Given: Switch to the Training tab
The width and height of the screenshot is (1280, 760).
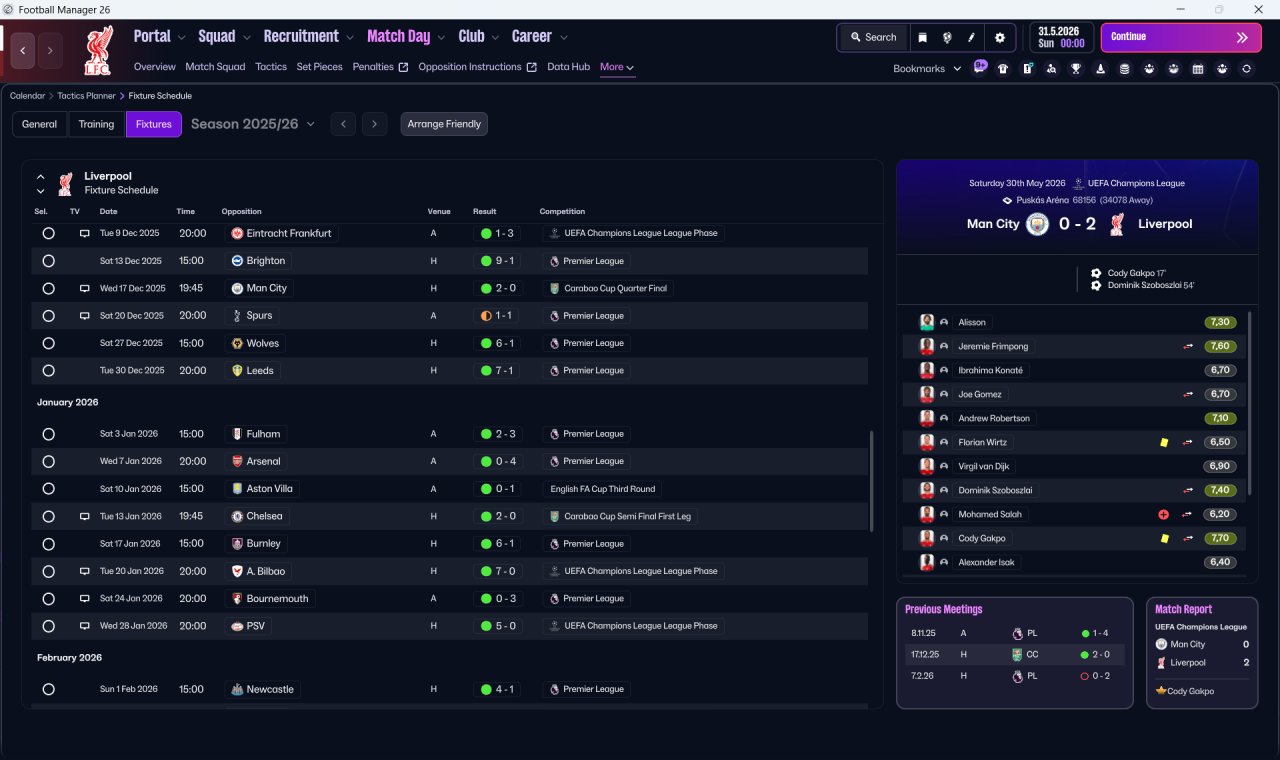Looking at the screenshot, I should tap(96, 124).
